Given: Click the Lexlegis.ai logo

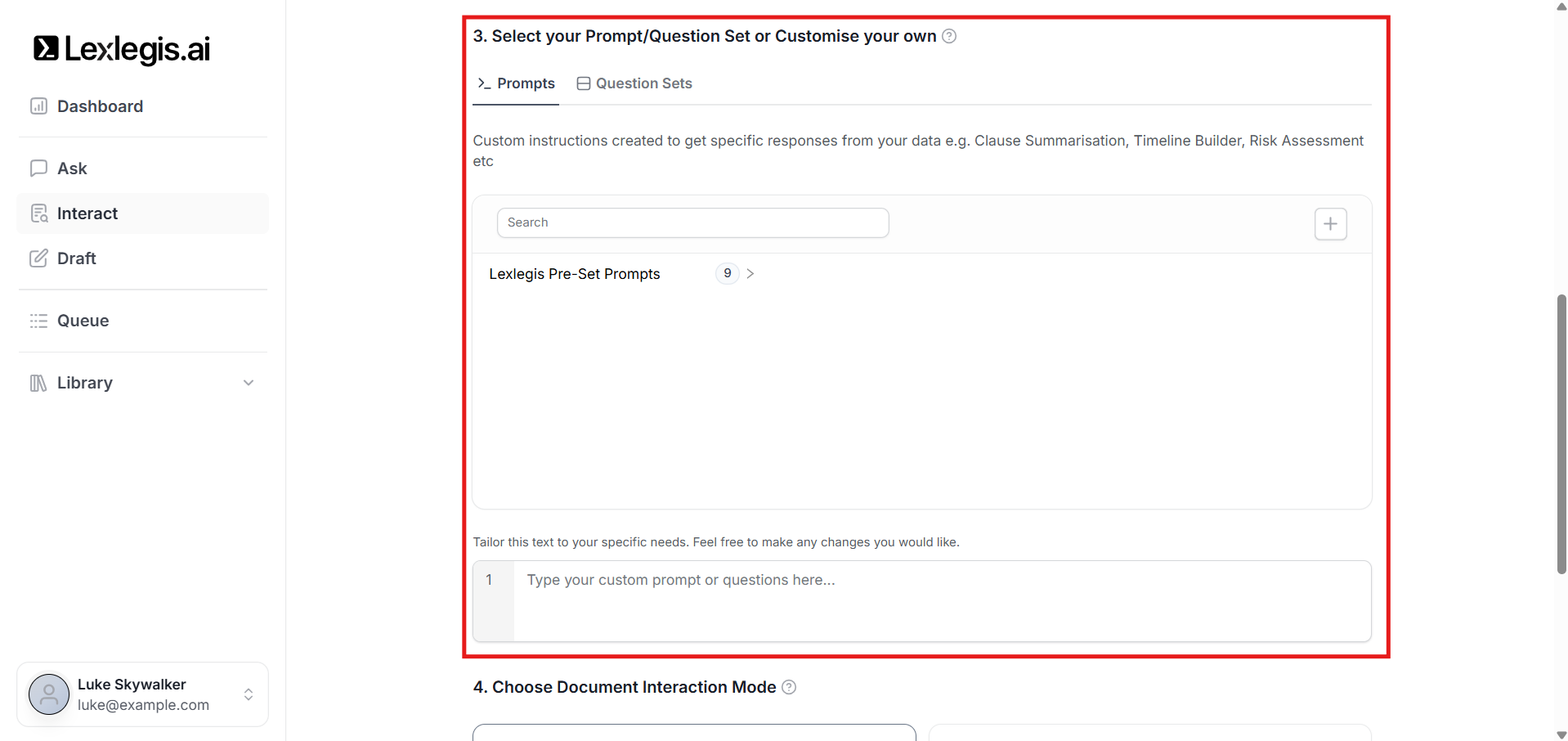Looking at the screenshot, I should pyautogui.click(x=121, y=49).
